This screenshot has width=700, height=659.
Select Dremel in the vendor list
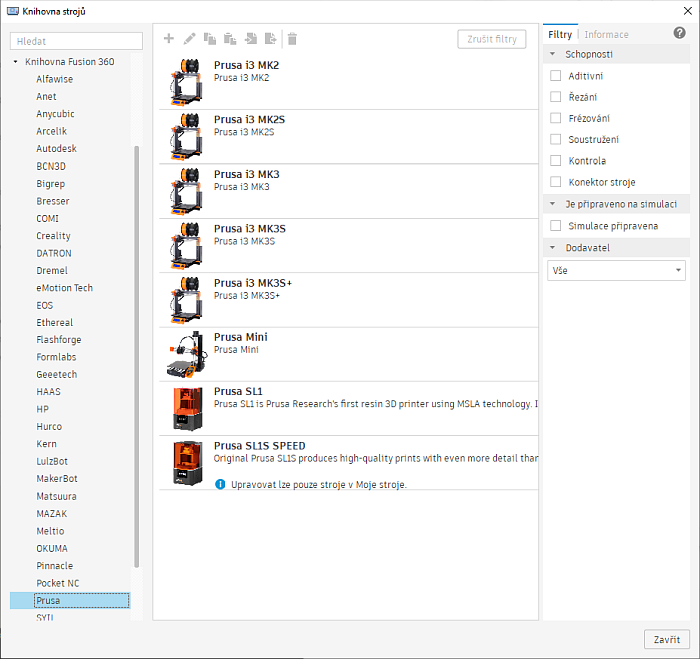pos(52,271)
